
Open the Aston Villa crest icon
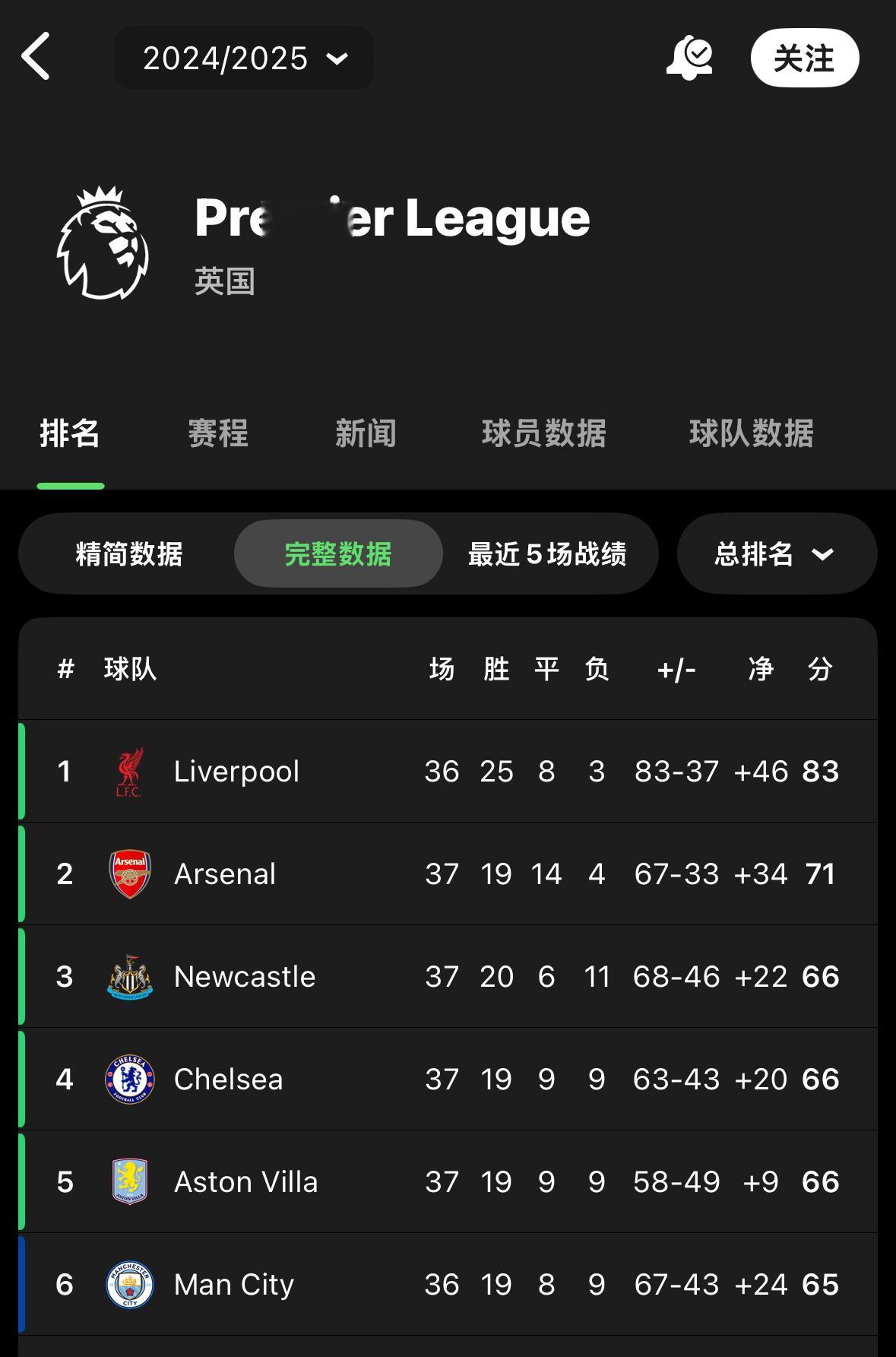(x=130, y=1182)
